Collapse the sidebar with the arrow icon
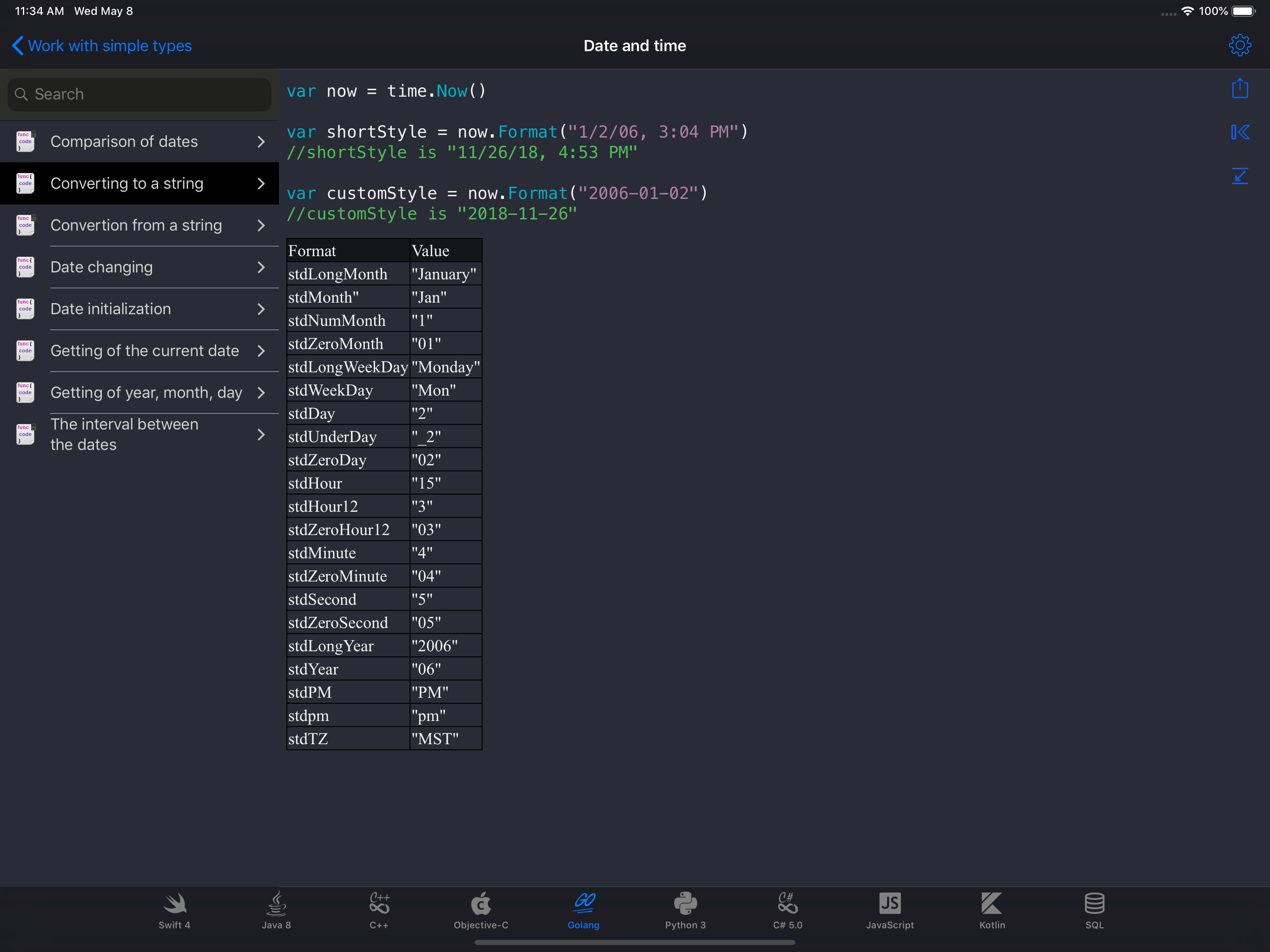1270x952 pixels. [x=1240, y=132]
